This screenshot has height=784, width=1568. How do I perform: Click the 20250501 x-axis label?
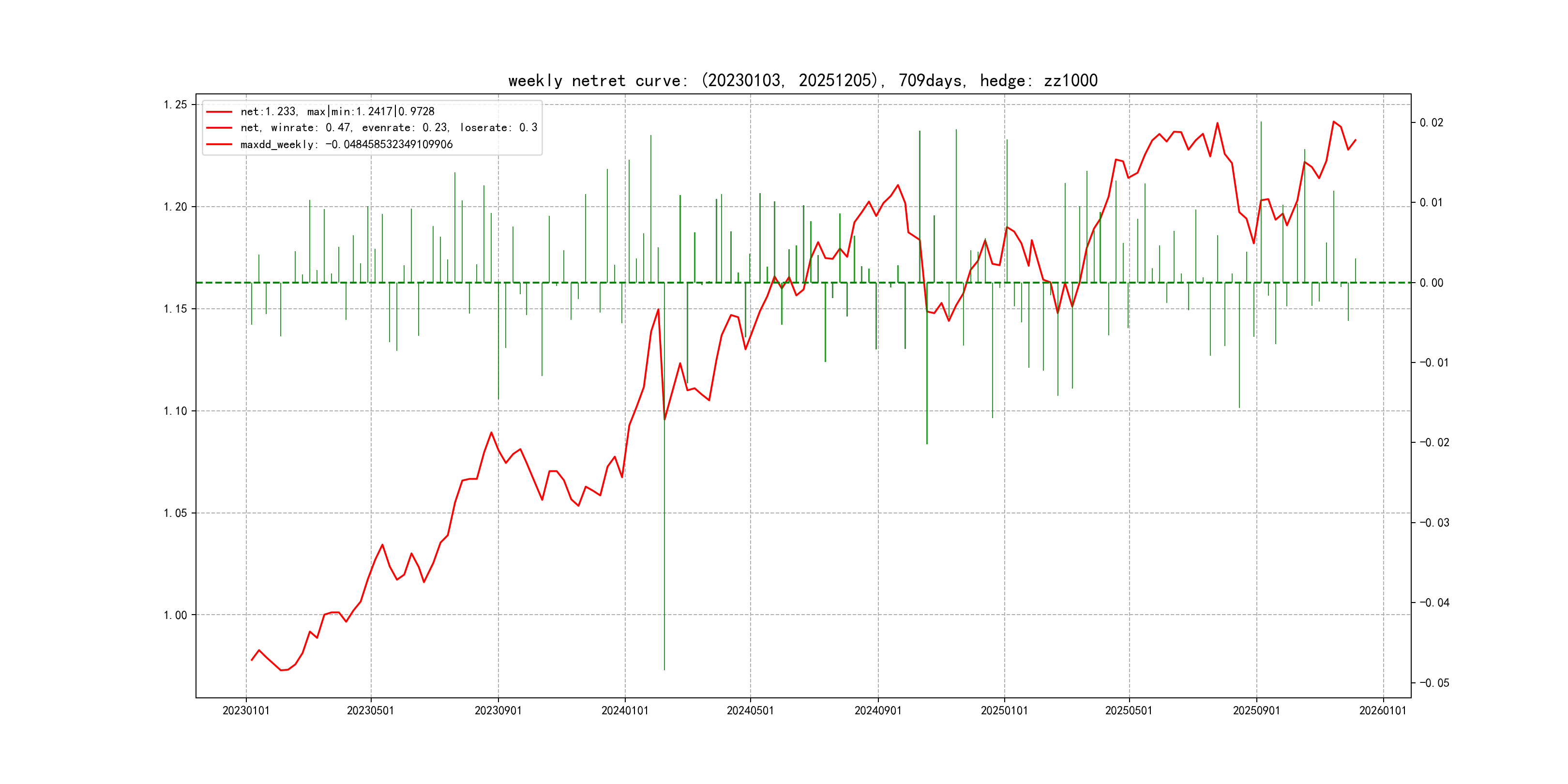pyautogui.click(x=1129, y=710)
